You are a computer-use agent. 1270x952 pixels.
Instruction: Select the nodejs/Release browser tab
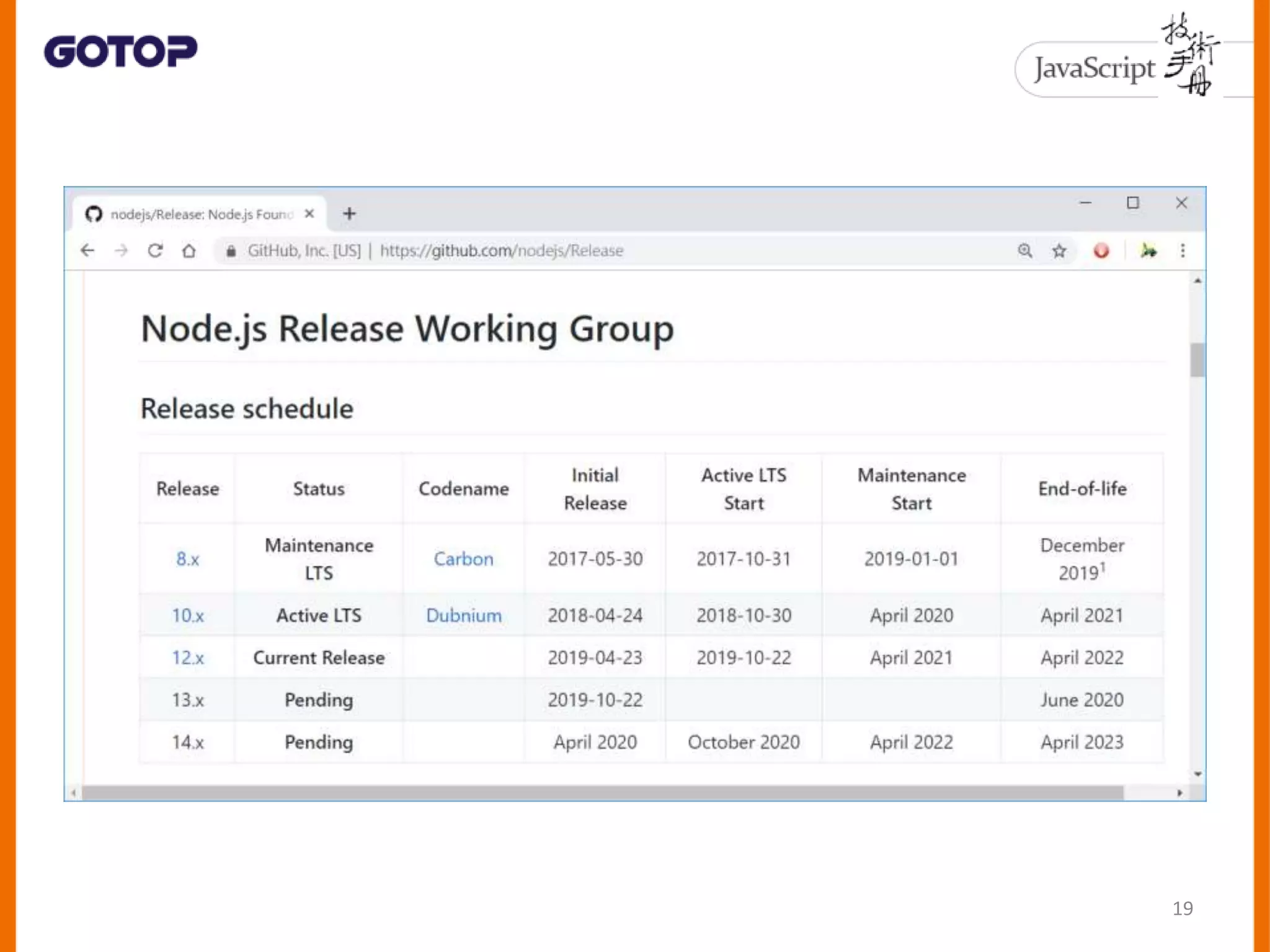[x=198, y=214]
